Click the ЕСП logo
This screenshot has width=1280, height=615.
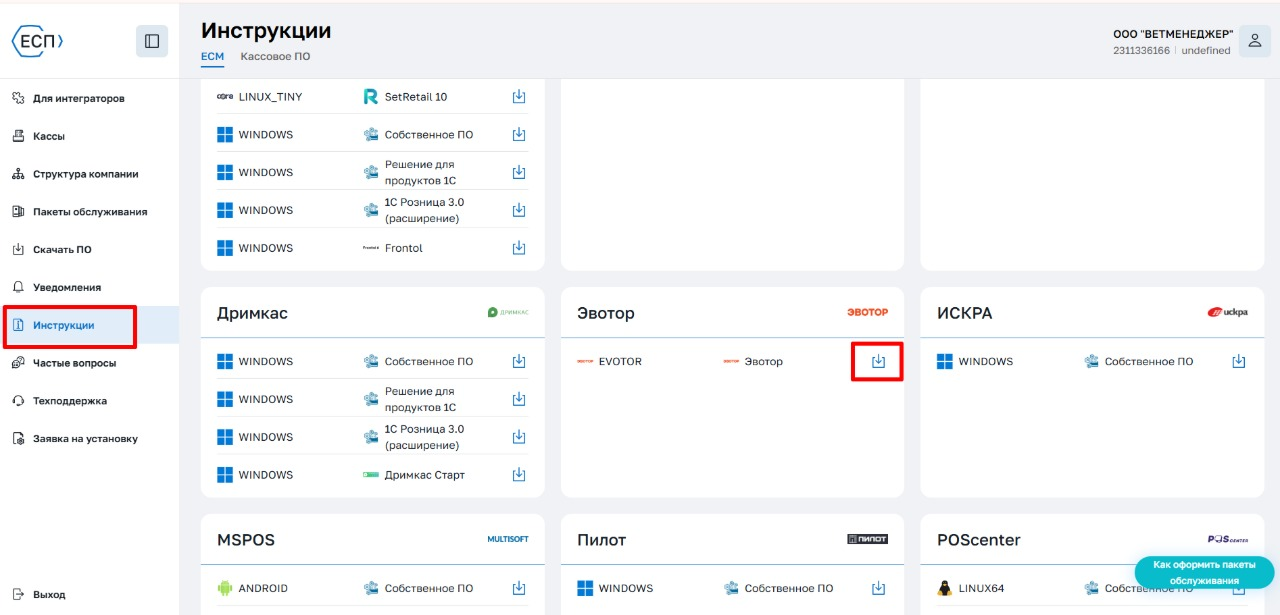click(37, 41)
